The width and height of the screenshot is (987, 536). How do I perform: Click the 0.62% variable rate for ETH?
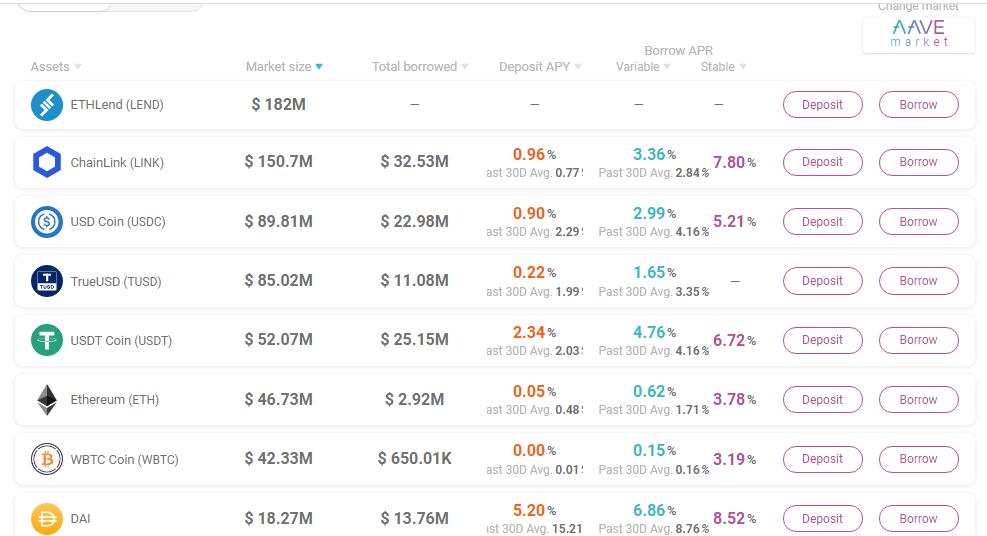654,391
